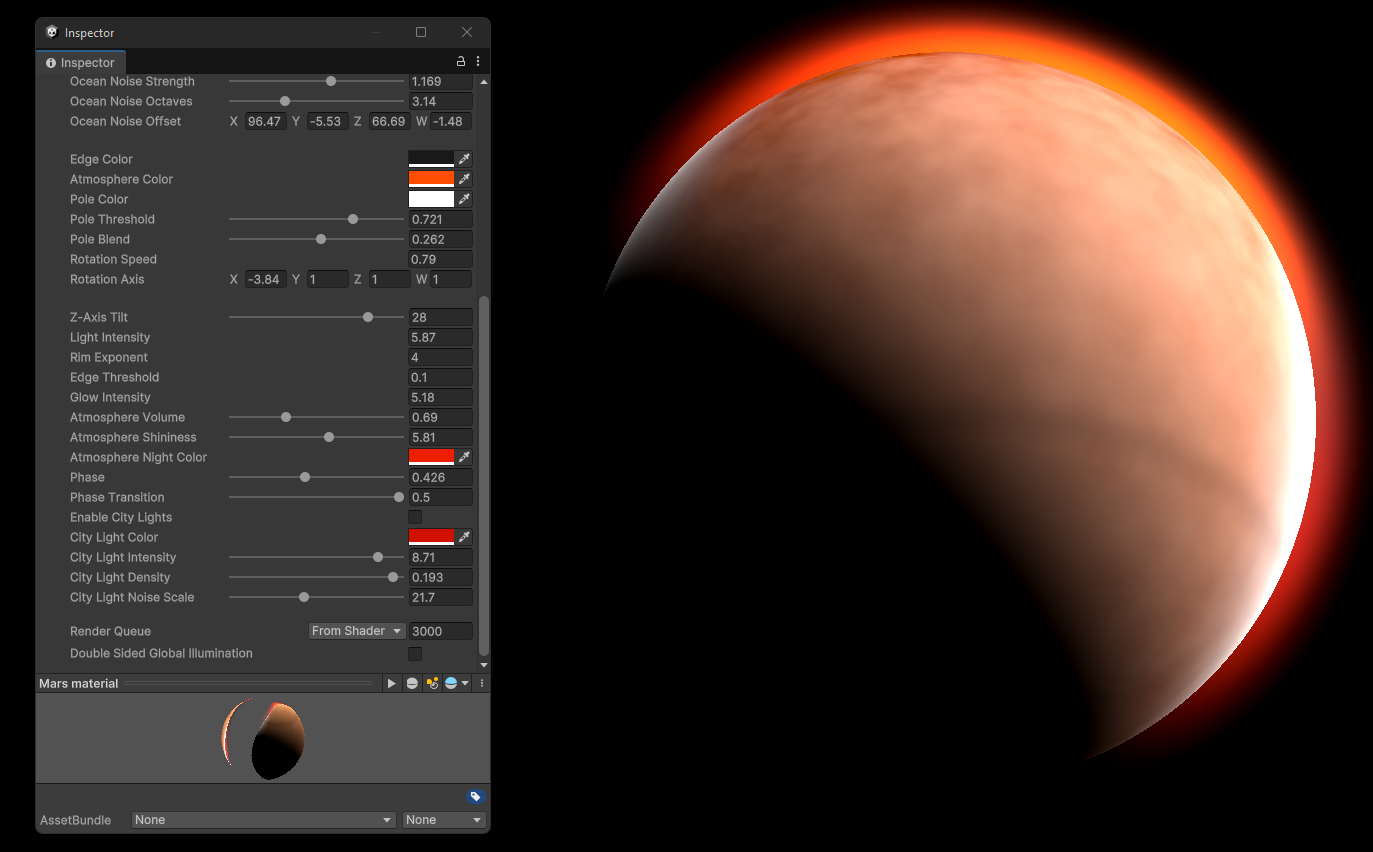Click the Atmosphere Night Color label
The image size is (1373, 852).
pyautogui.click(x=138, y=457)
